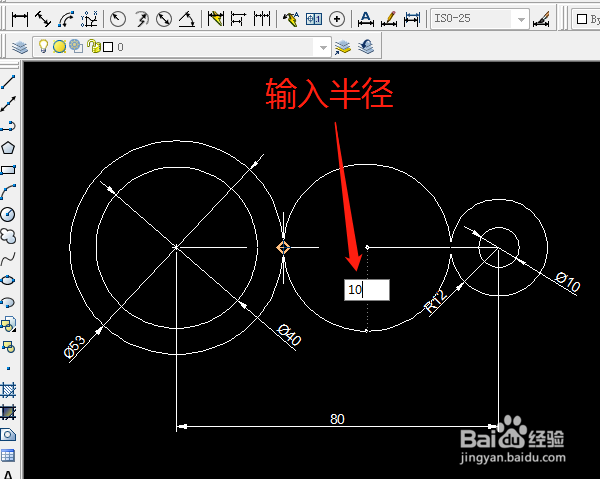The height and width of the screenshot is (479, 600).
Task: Pick the Continue dimension tool
Action: pyautogui.click(x=262, y=19)
